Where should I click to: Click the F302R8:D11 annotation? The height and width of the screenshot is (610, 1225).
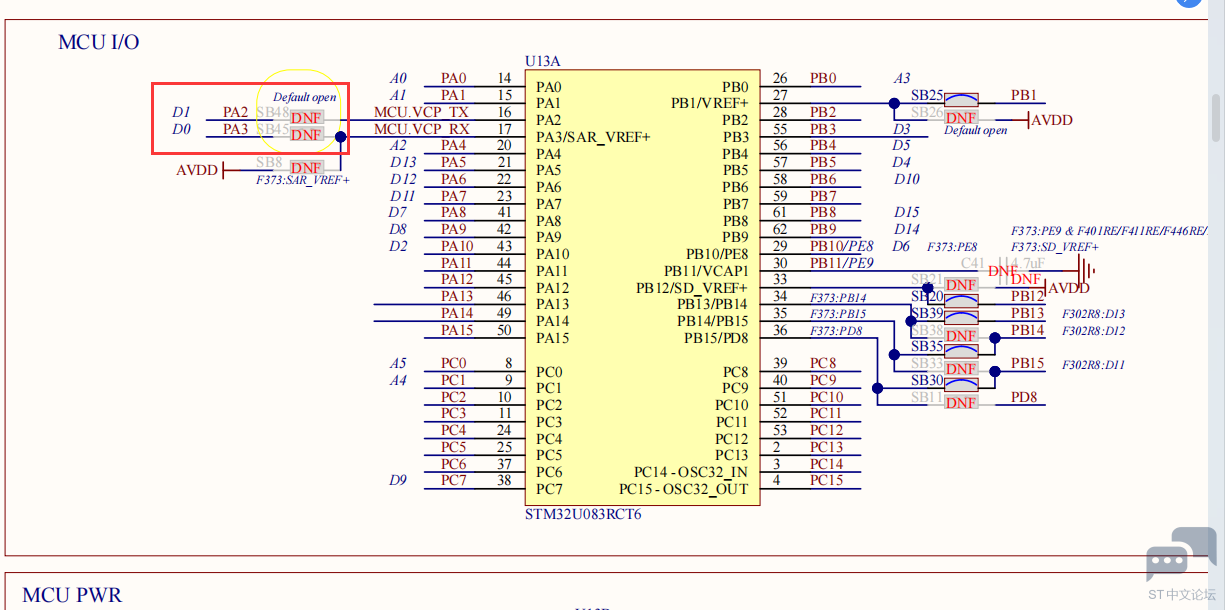point(1093,365)
